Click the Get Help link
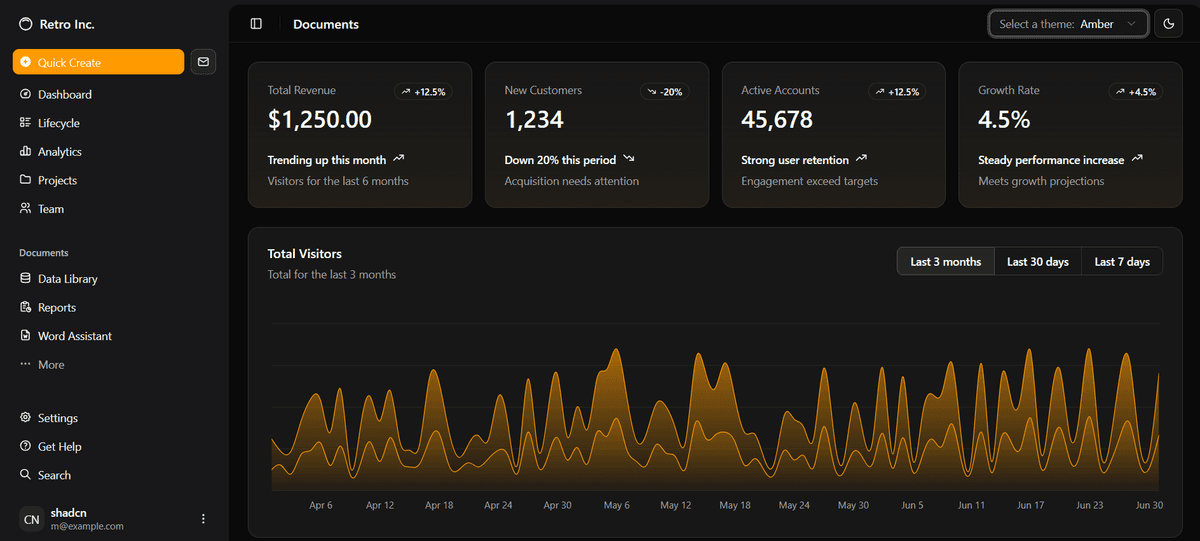The width and height of the screenshot is (1200, 541). 60,447
